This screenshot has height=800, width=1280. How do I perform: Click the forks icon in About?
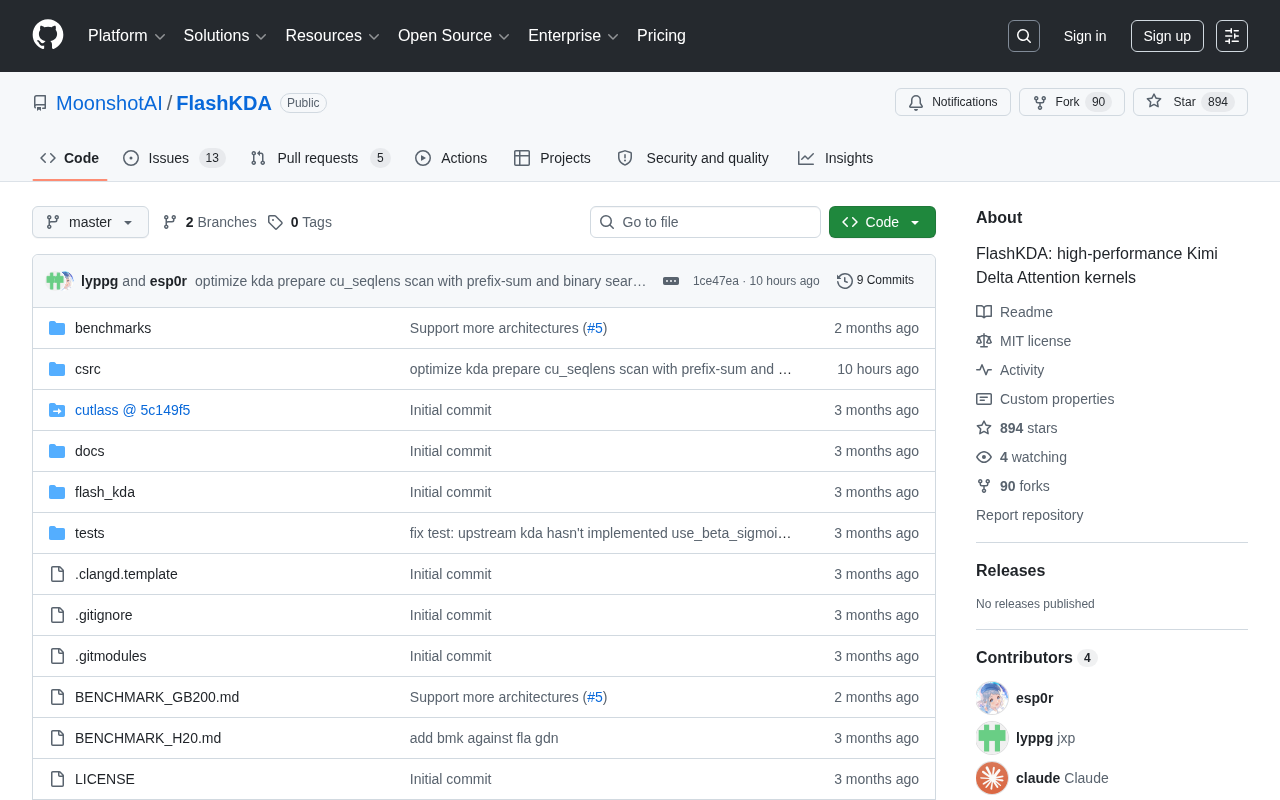pyautogui.click(x=984, y=486)
